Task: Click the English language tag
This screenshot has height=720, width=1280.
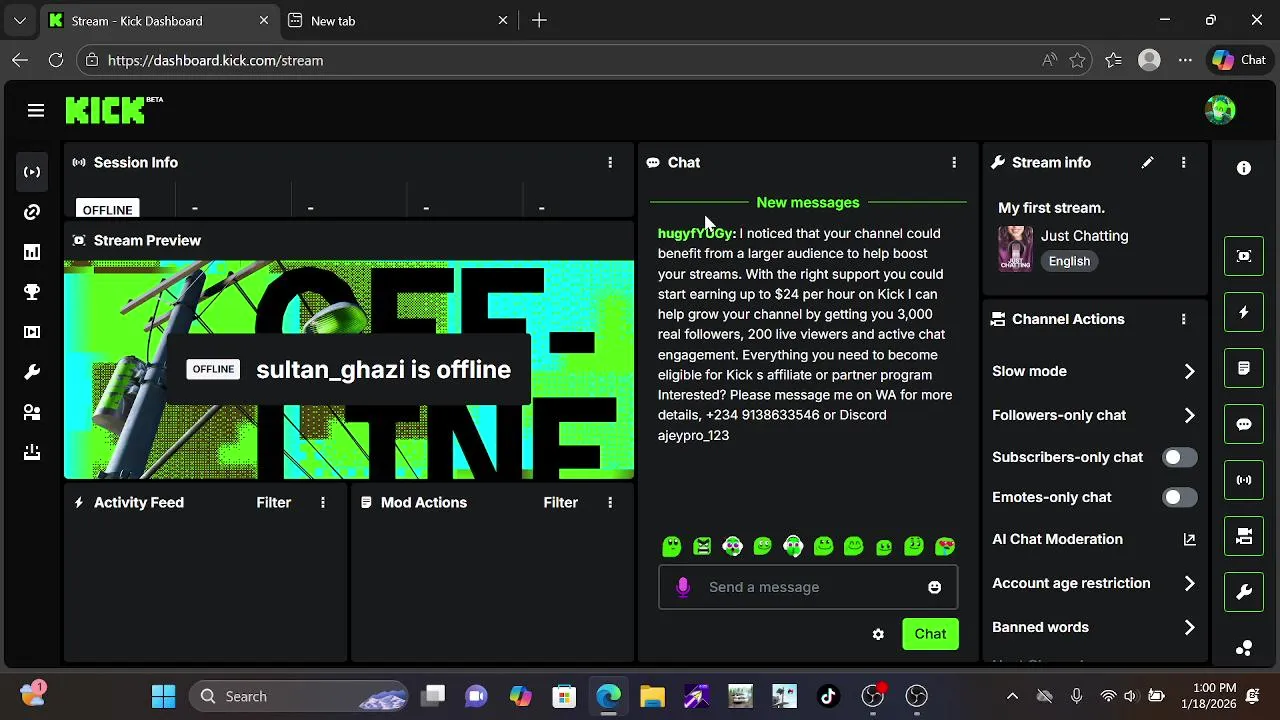Action: click(x=1069, y=261)
